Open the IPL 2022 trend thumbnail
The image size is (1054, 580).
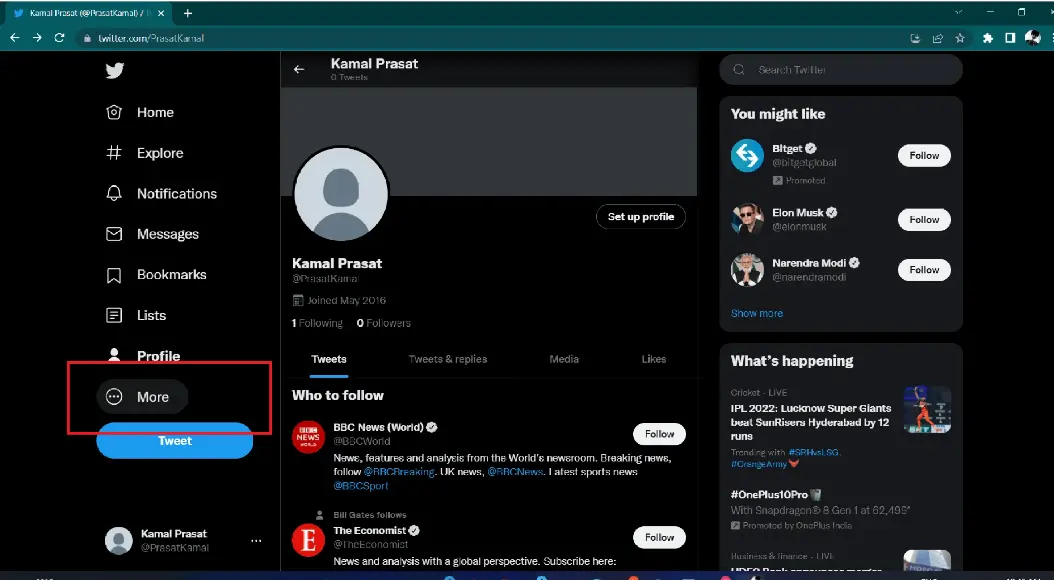click(928, 409)
